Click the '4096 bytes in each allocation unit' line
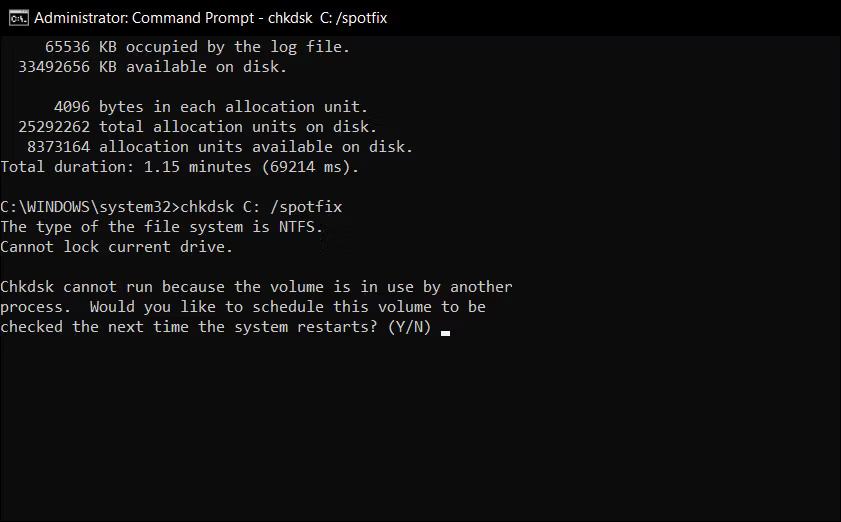Viewport: 841px width, 522px height. coord(211,107)
